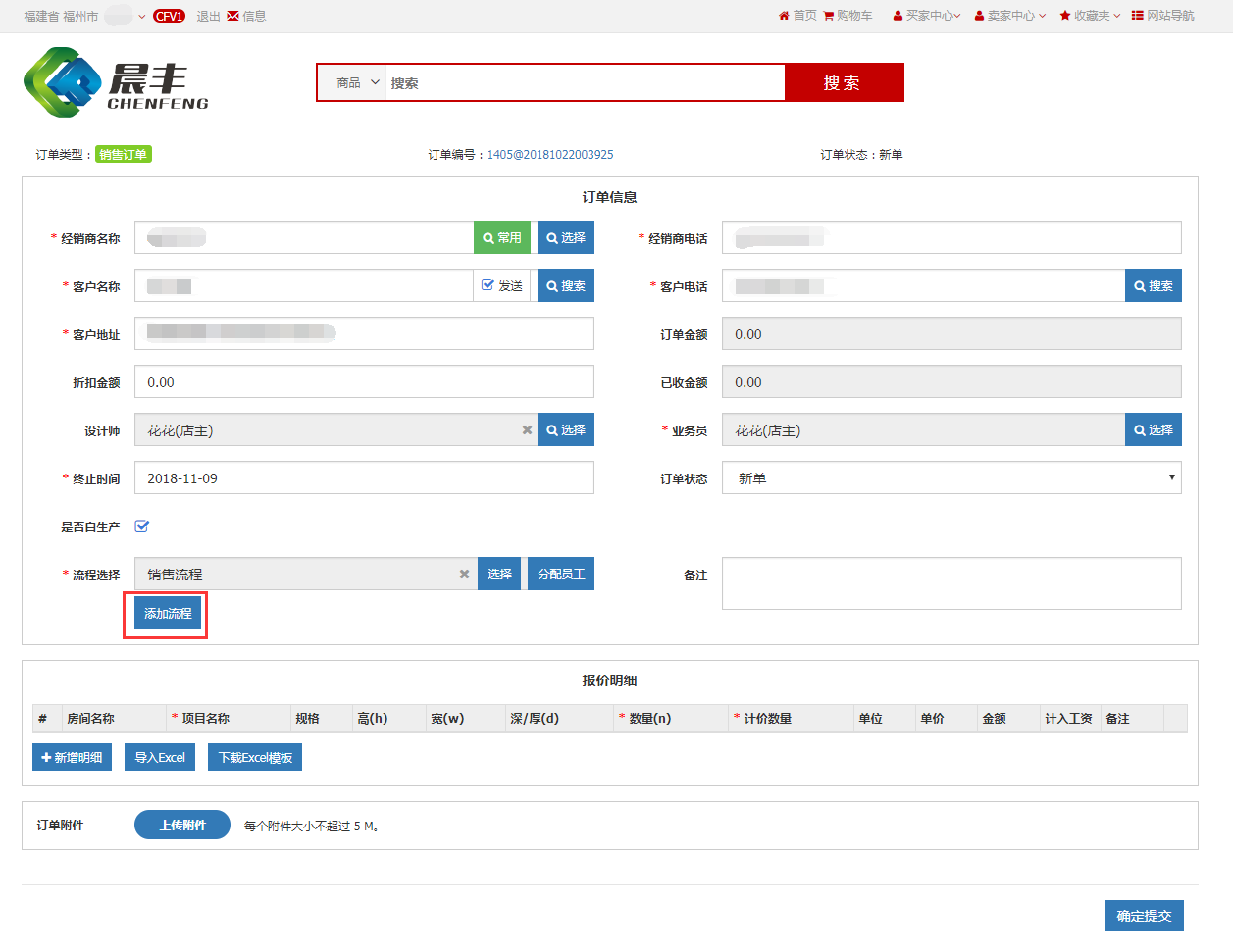The image size is (1233, 952).
Task: Click the home icon in top navigation
Action: pyautogui.click(x=784, y=16)
